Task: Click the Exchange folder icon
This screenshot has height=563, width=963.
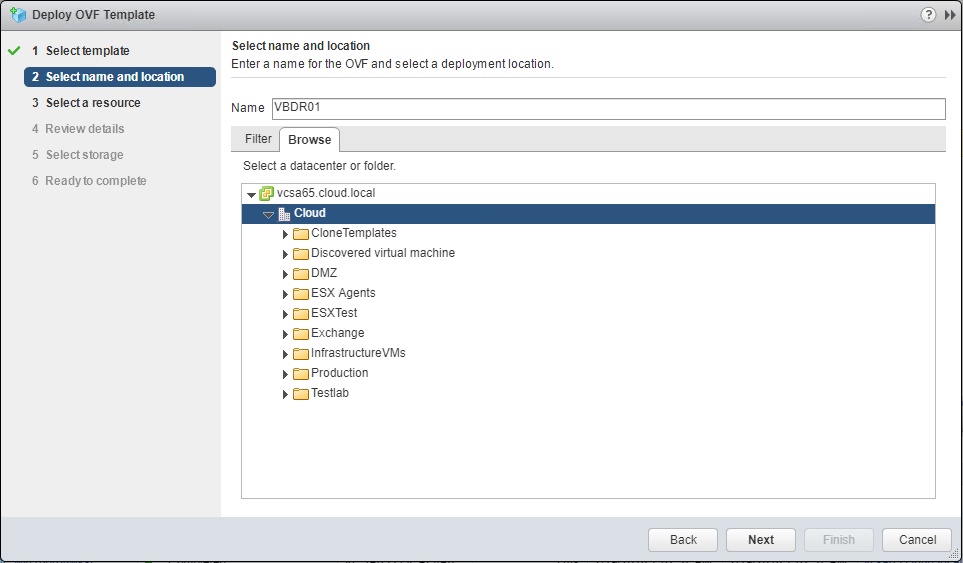Action: 301,334
